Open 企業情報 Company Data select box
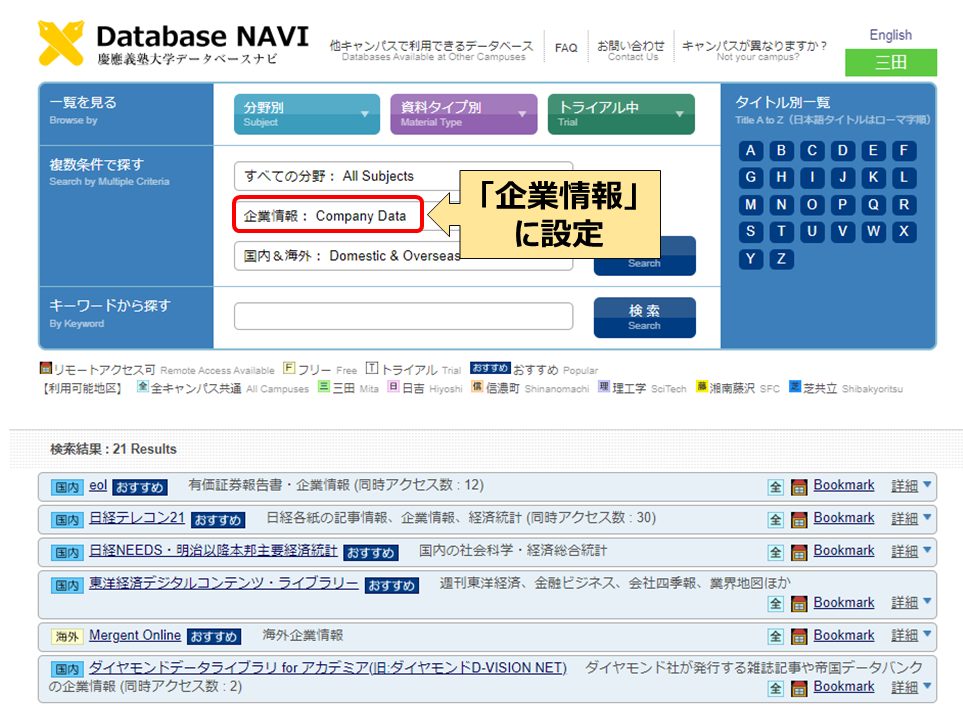963x716 pixels. [x=329, y=216]
